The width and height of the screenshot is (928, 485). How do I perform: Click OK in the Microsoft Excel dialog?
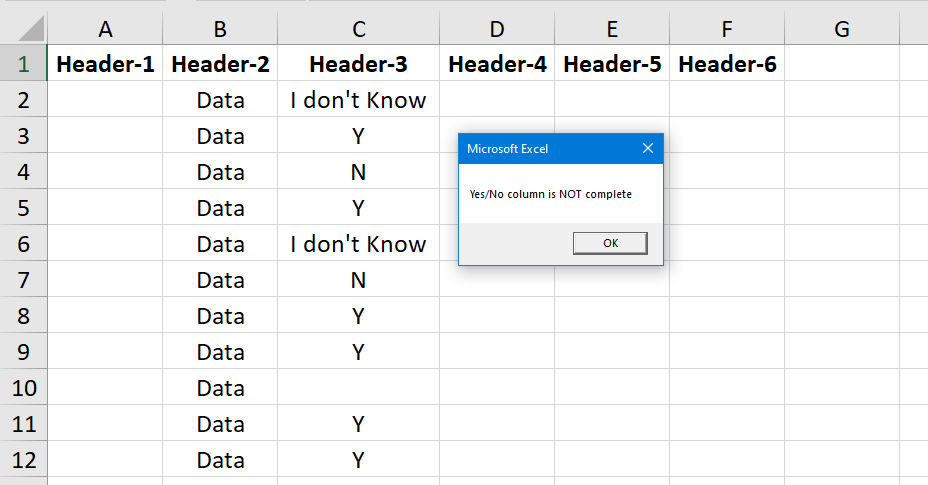pyautogui.click(x=610, y=243)
